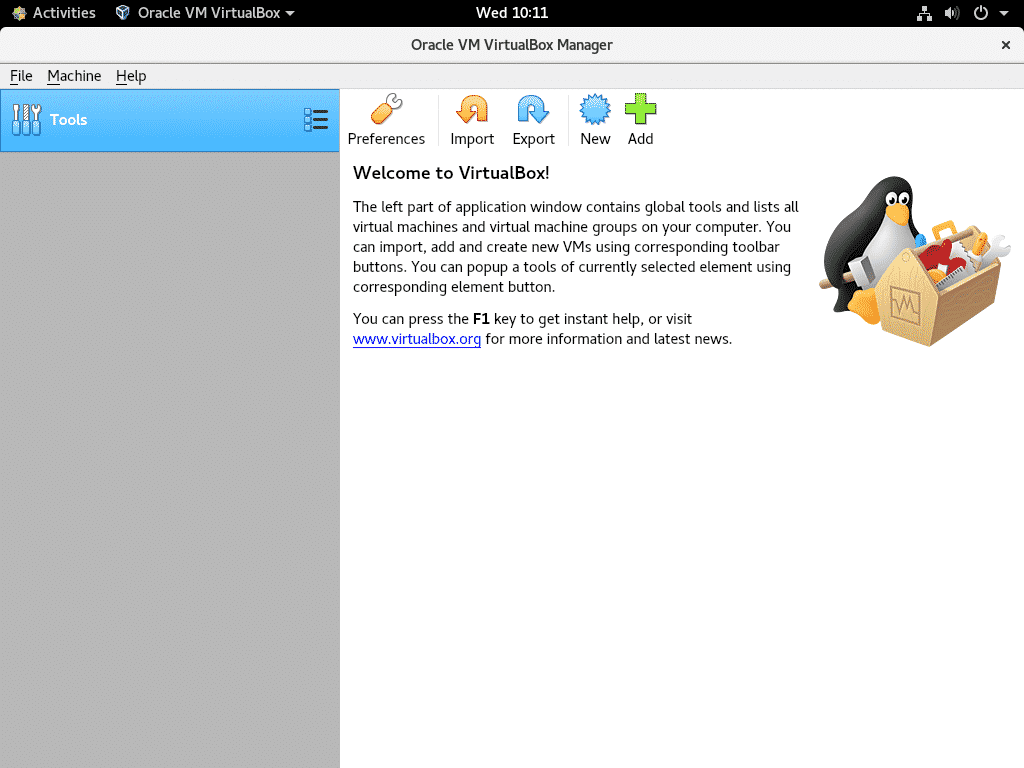Screen dimensions: 1024x768
Task: Open the Tools list menu icon
Action: (316, 120)
